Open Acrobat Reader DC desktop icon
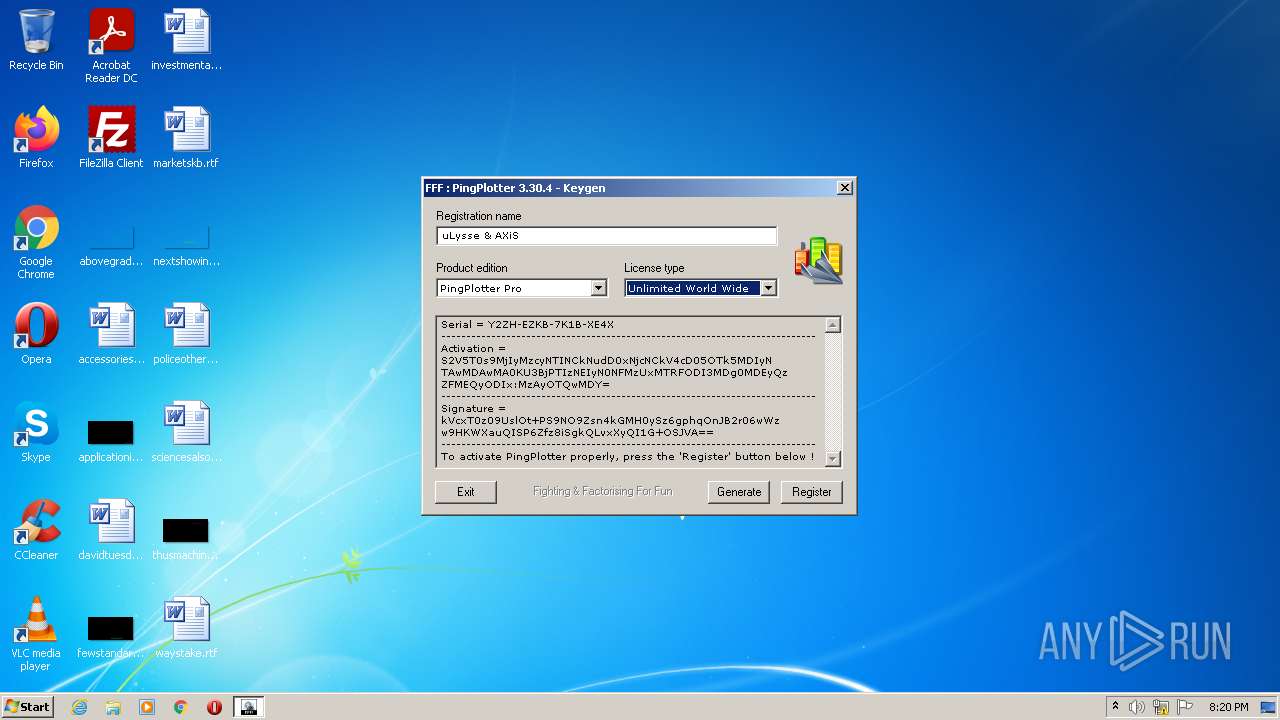This screenshot has width=1280, height=720. tap(111, 45)
